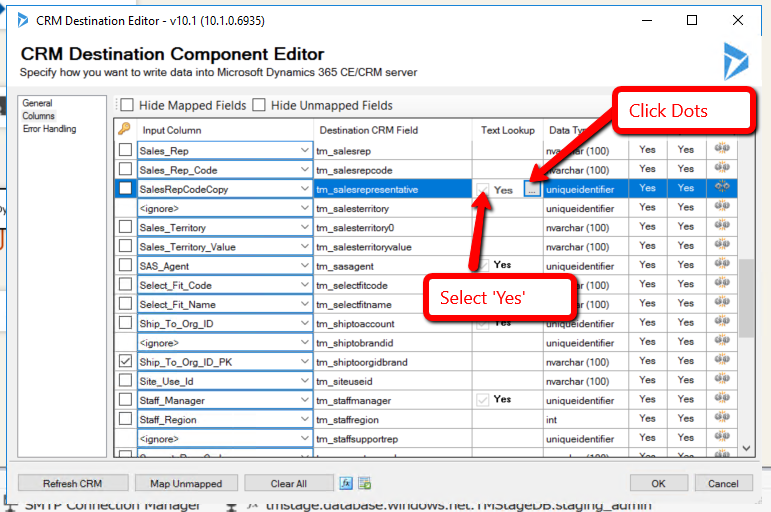Open field settings icon in the tm_staffregion row
This screenshot has height=512, width=771.
click(722, 417)
